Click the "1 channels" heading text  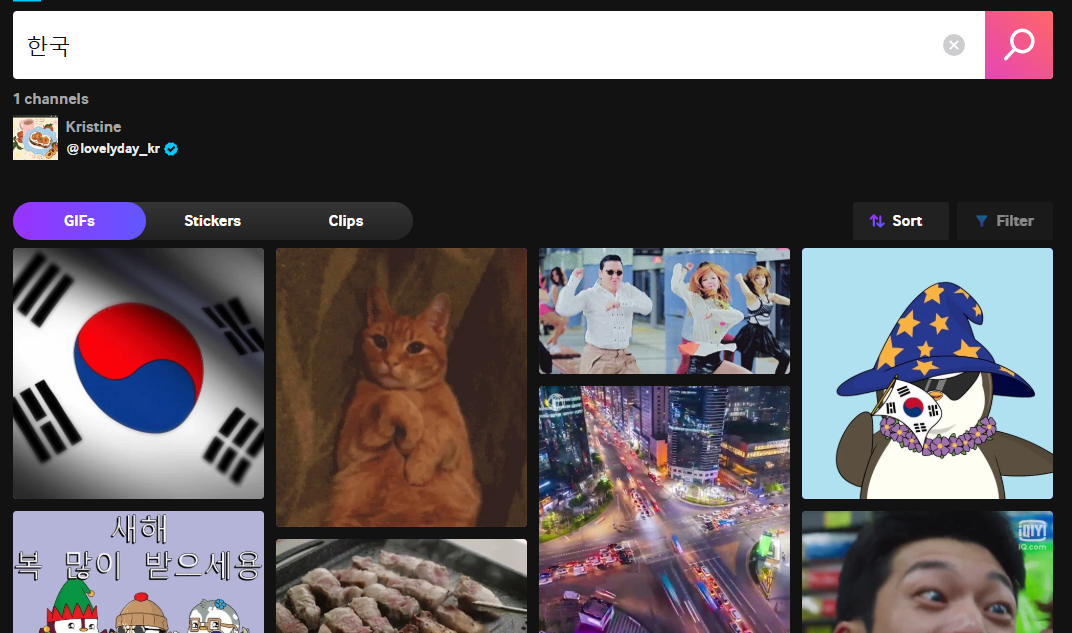(51, 99)
